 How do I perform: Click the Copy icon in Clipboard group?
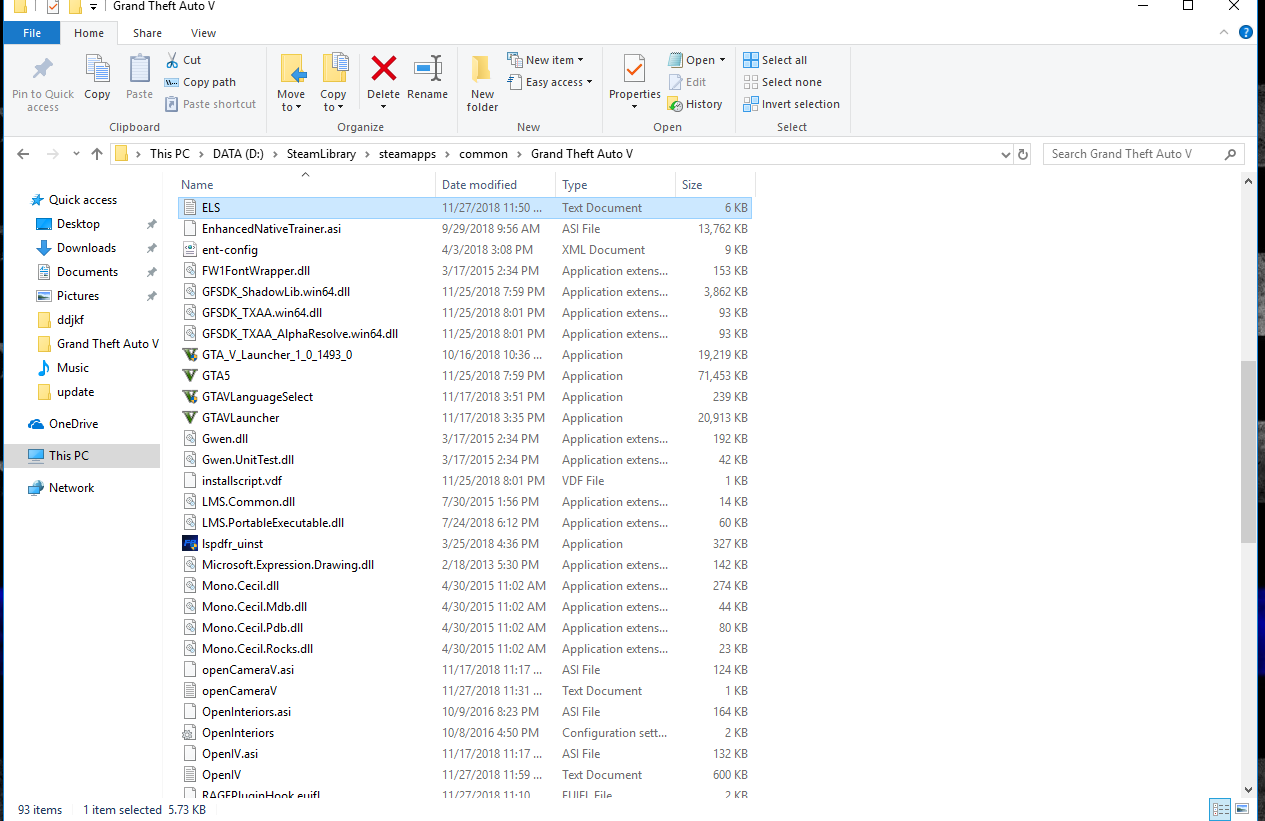97,69
